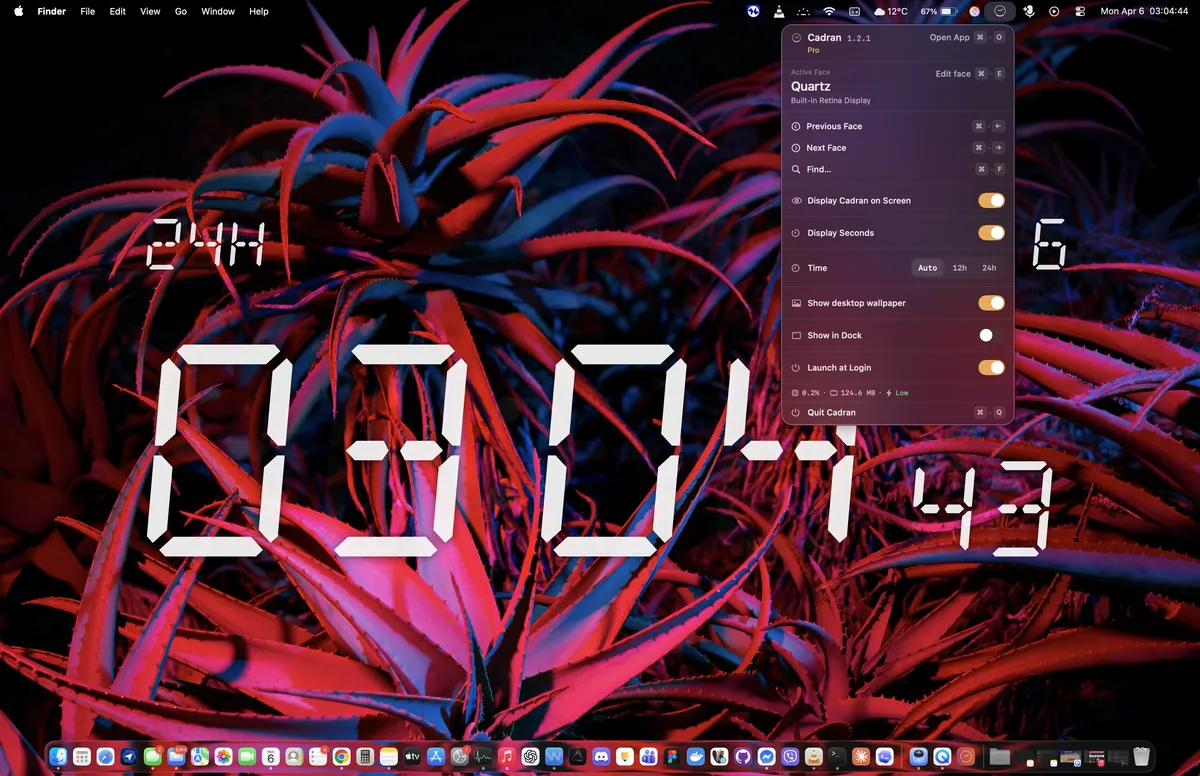Open the App Store from the Dock
Screen dimensions: 1200x776
click(x=436, y=757)
